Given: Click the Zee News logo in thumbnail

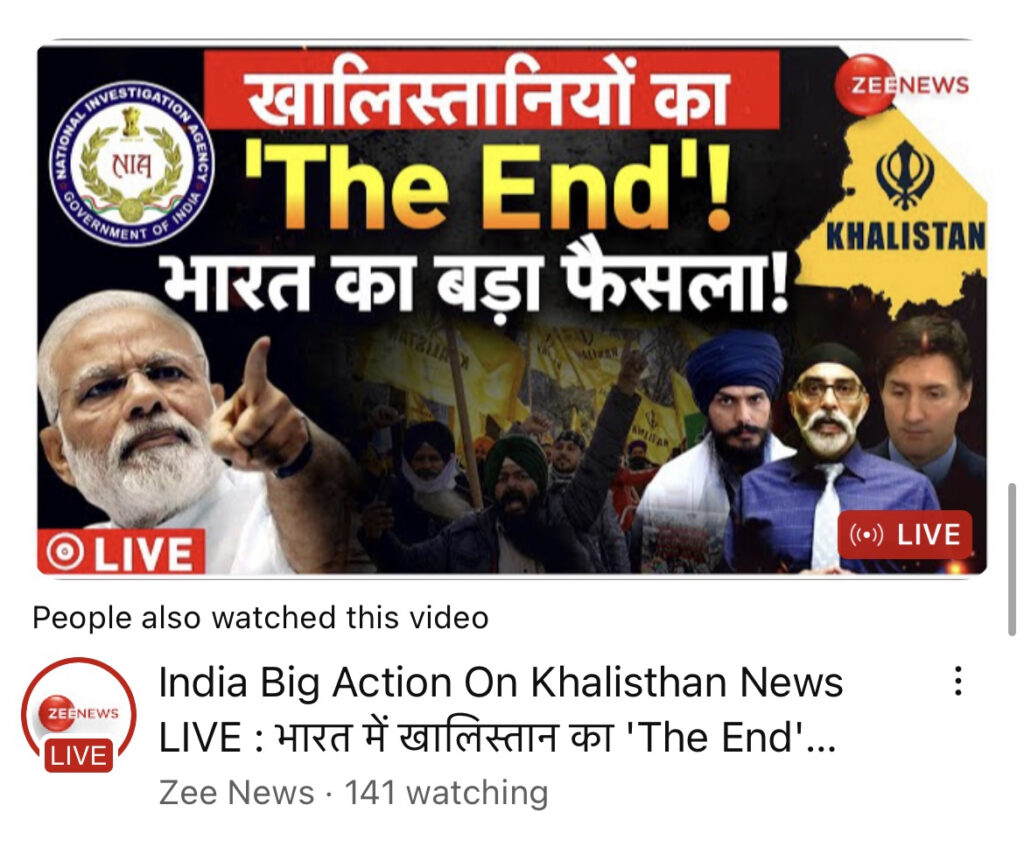Looking at the screenshot, I should [902, 84].
